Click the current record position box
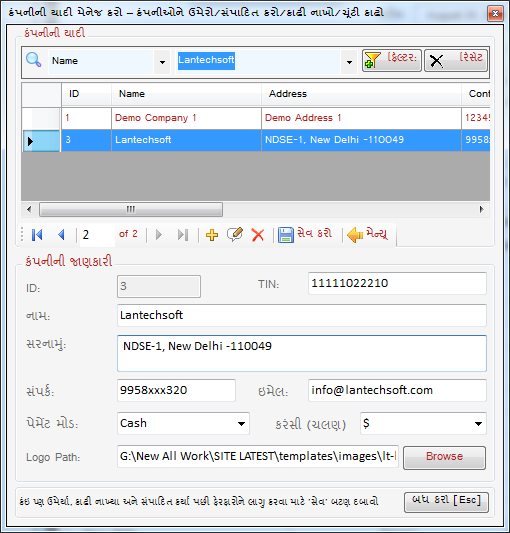The image size is (510, 533). 97,235
